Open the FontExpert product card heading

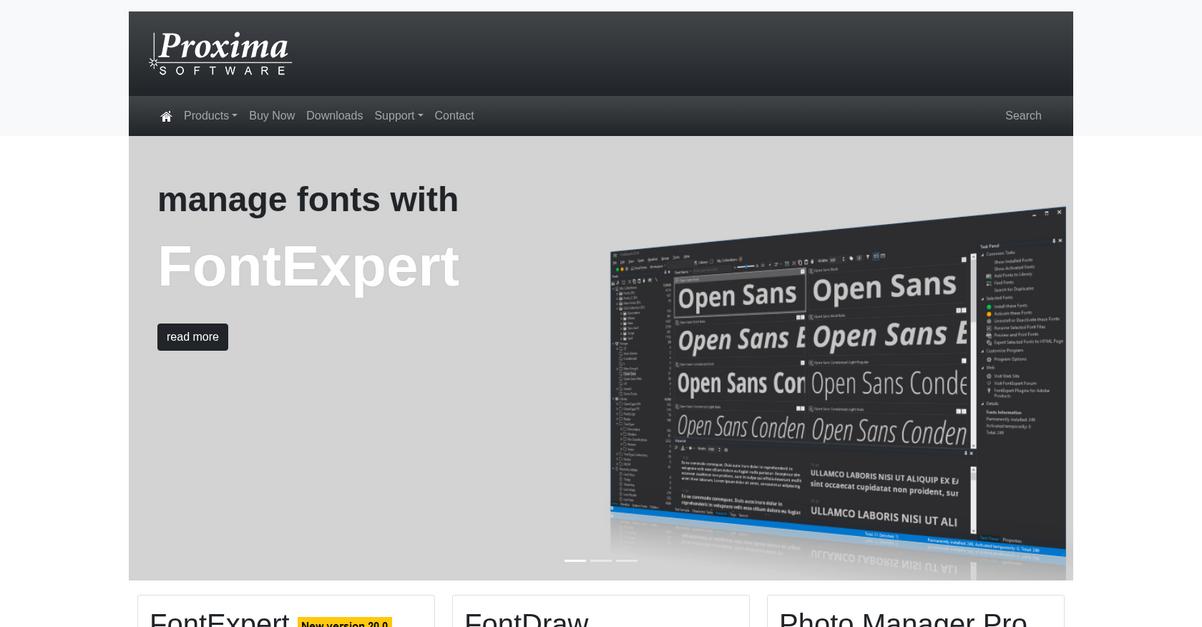(219, 620)
